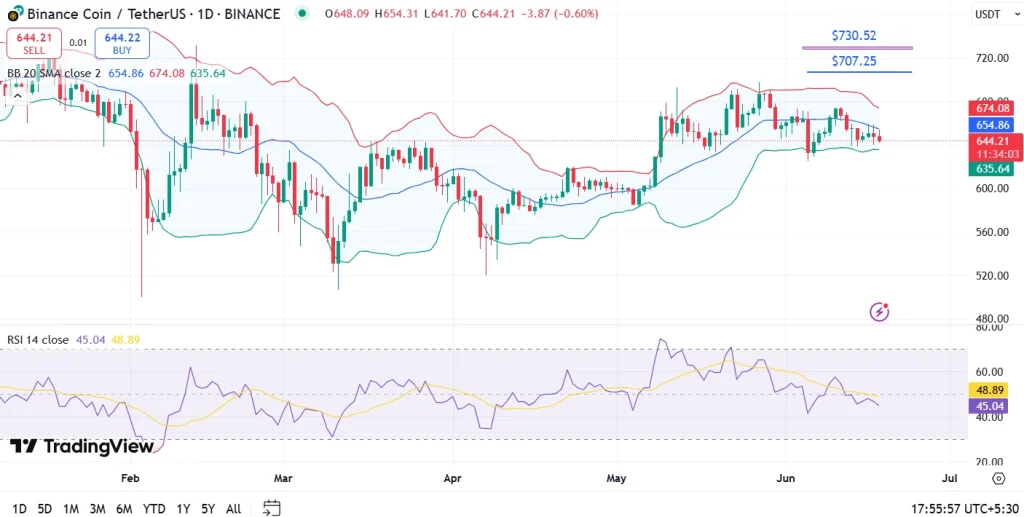
Task: Click the 644.22 BUY button
Action: (122, 44)
